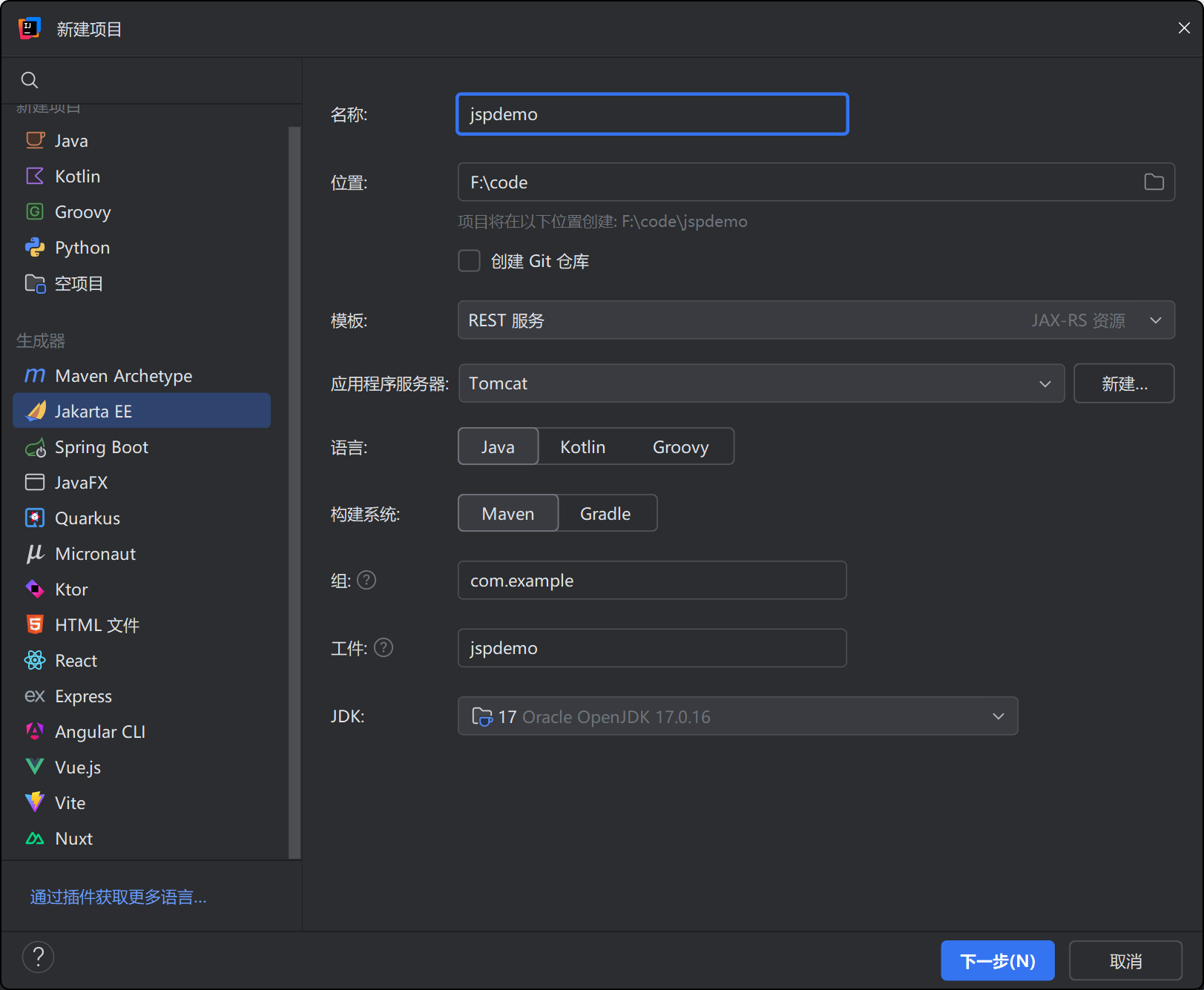Select Python snake icon
Image resolution: width=1204 pixels, height=990 pixels.
point(35,247)
